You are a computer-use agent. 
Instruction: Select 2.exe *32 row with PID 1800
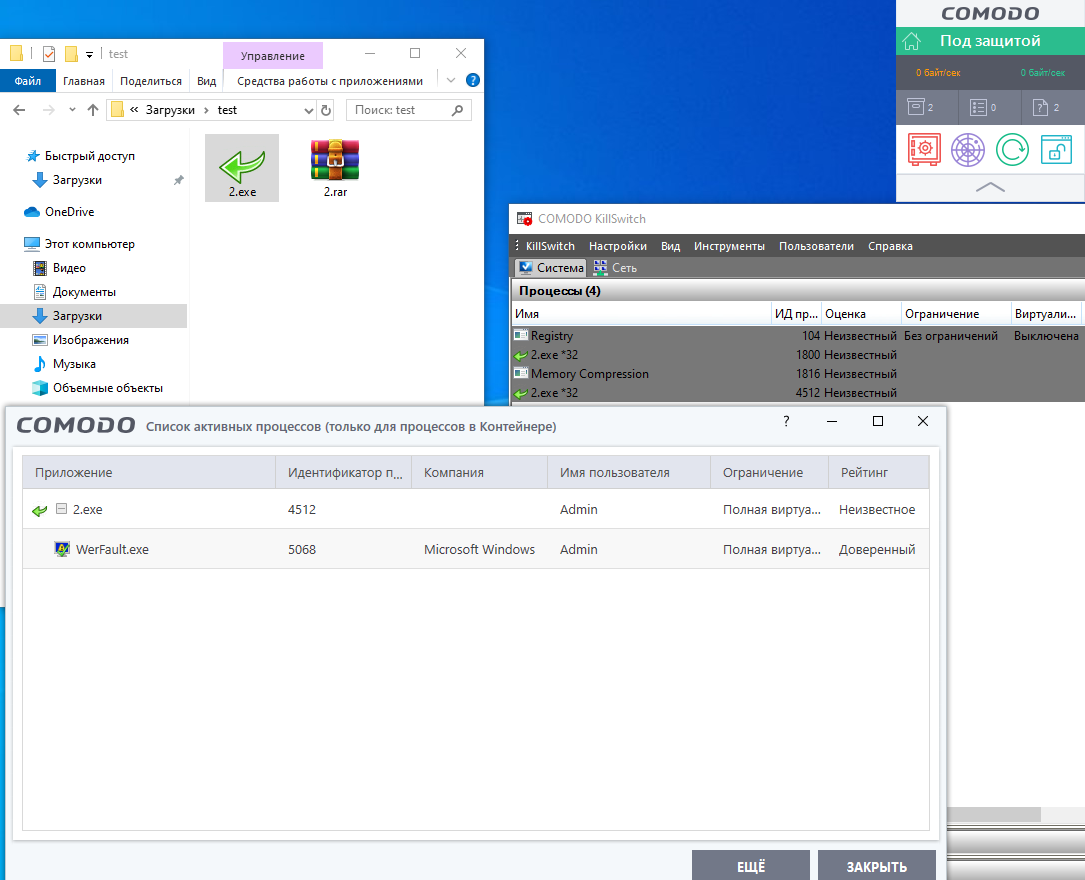[x=798, y=354]
